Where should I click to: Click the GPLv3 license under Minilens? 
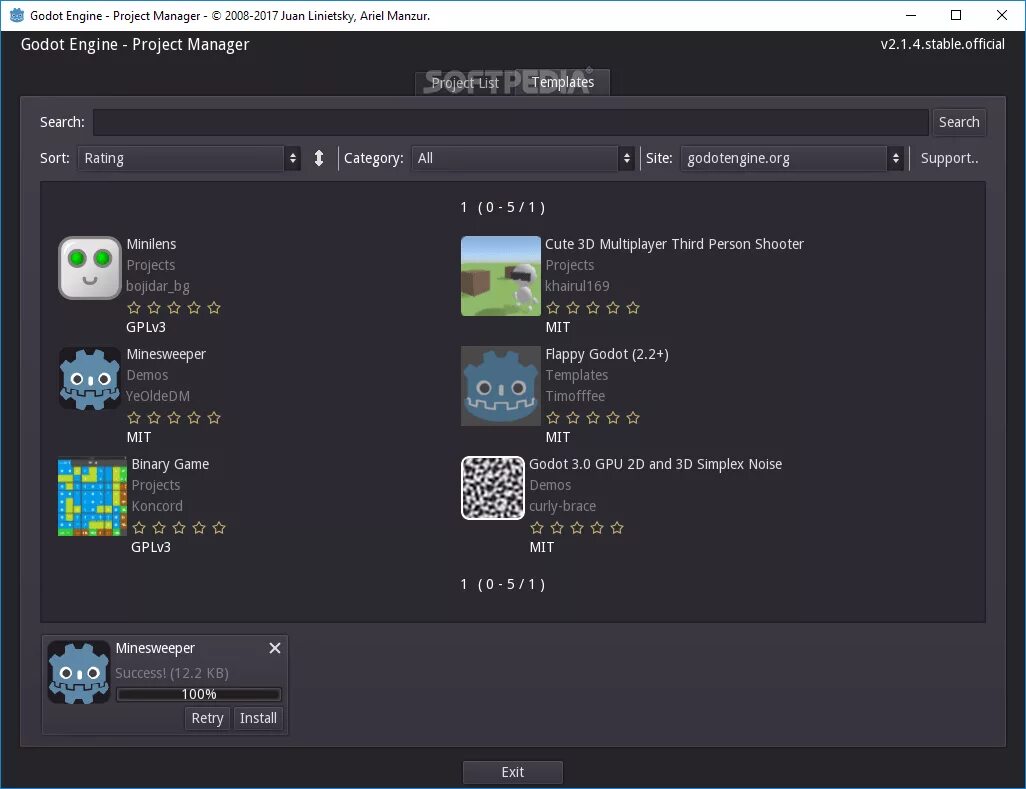[x=146, y=327]
